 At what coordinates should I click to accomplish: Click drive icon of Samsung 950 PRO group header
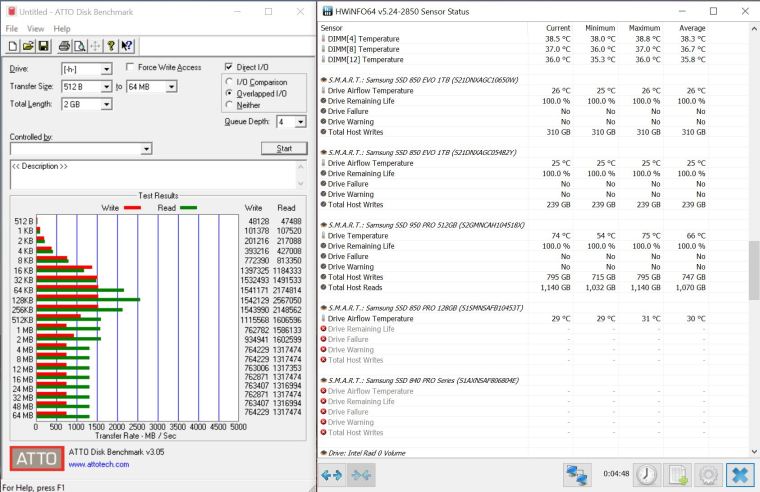point(323,225)
